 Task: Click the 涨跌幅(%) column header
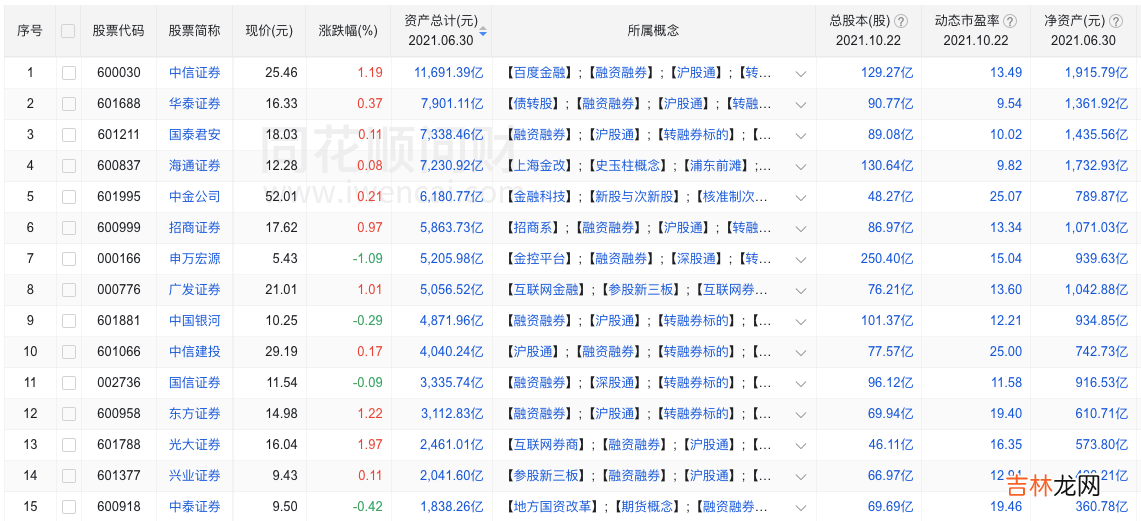click(348, 31)
